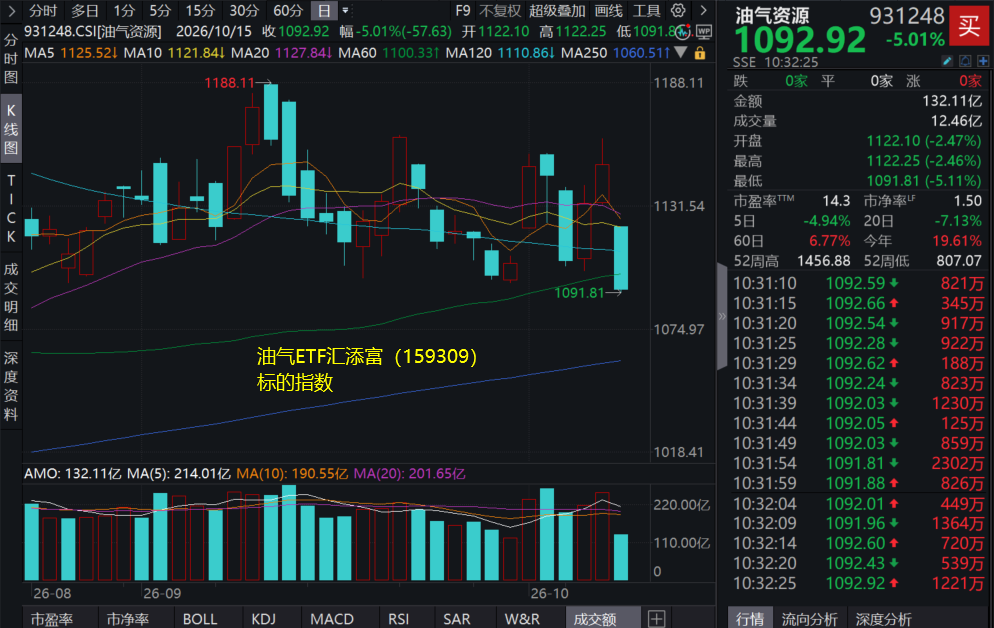This screenshot has width=994, height=628.
Task: Open the F9 deep data view
Action: (x=463, y=11)
